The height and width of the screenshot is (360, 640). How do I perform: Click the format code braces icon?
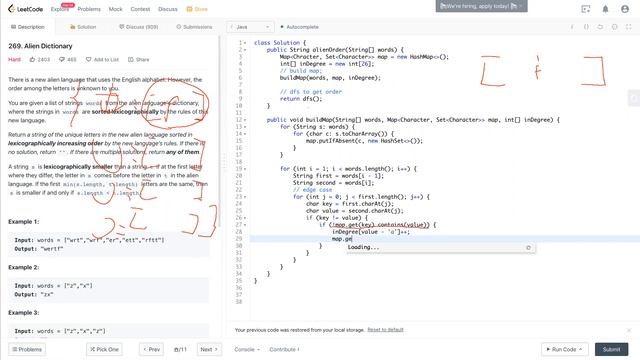pyautogui.click(x=586, y=27)
